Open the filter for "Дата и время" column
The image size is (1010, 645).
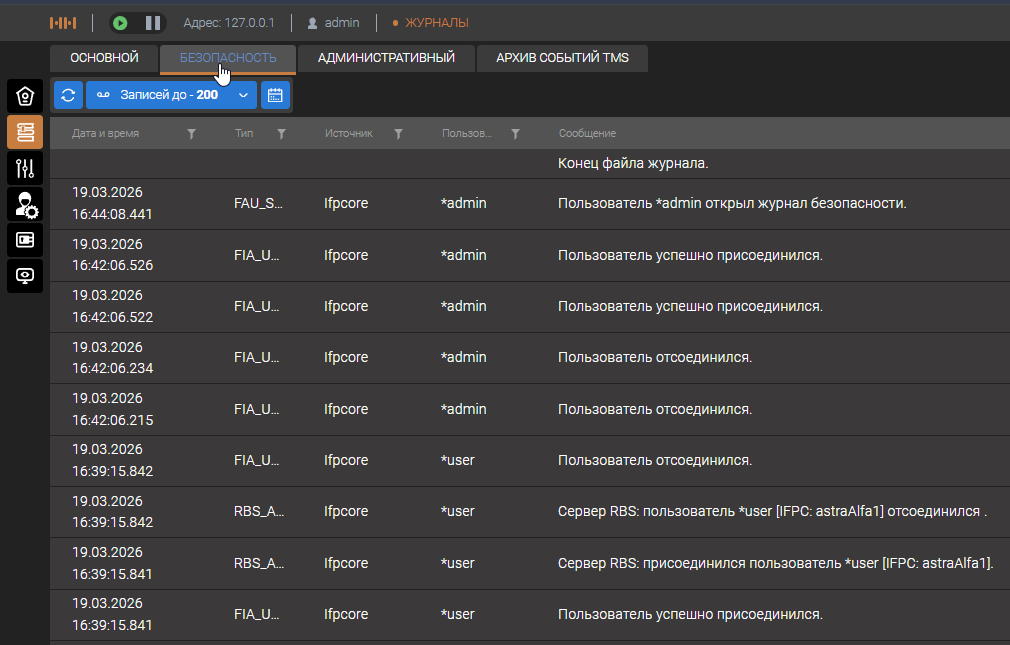pyautogui.click(x=192, y=134)
